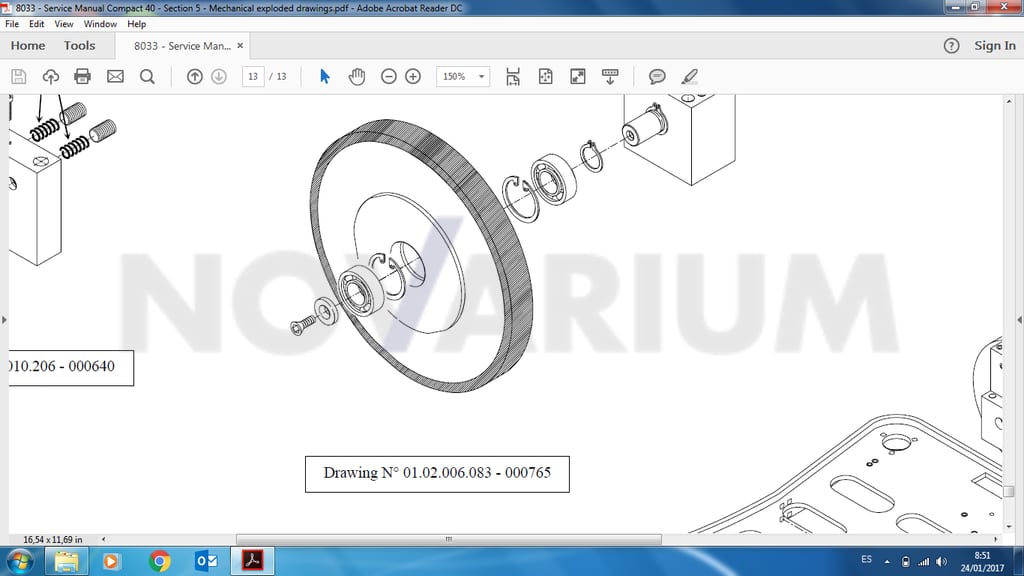Click the volume speaker tray icon
The width and height of the screenshot is (1024, 576).
tap(941, 562)
